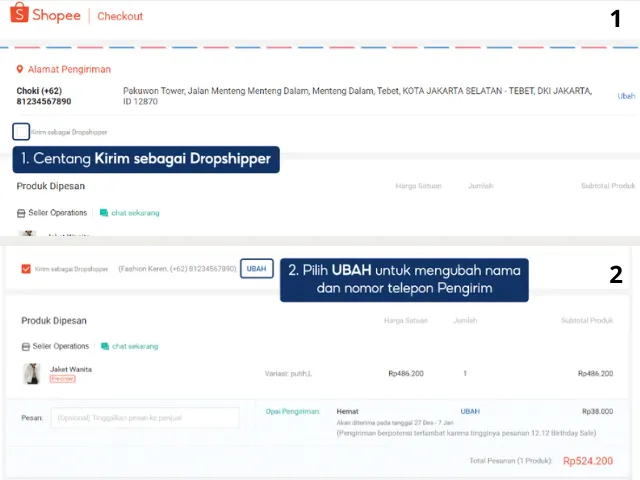Click the Checkout page title
The height and width of the screenshot is (480, 640).
(120, 16)
